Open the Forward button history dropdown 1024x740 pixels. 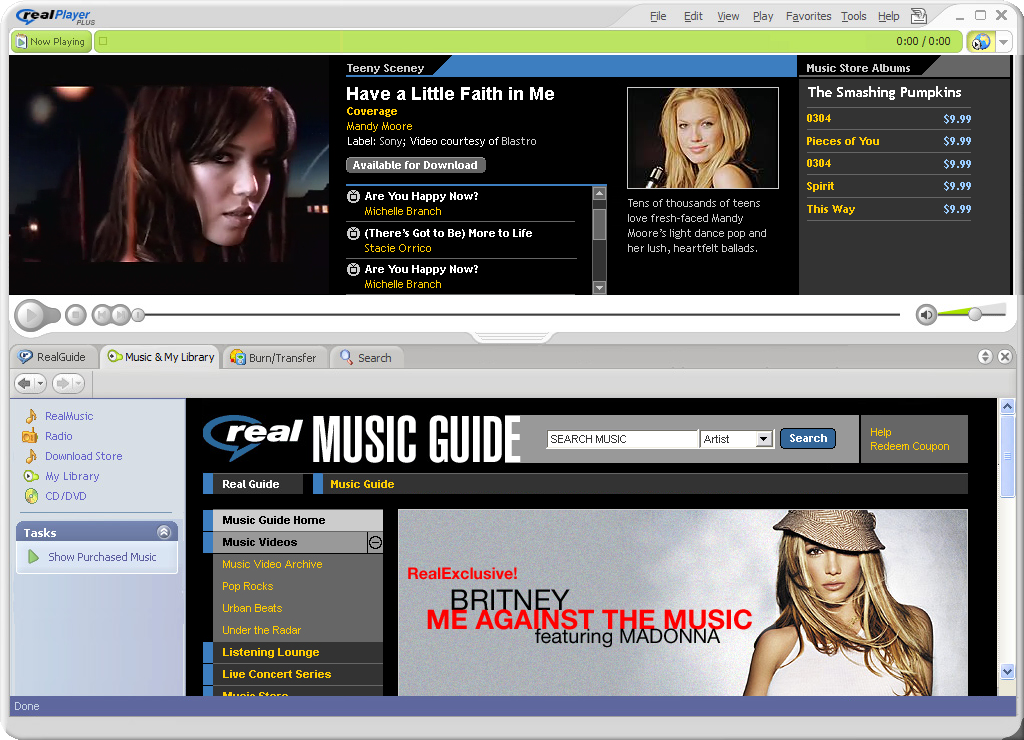coord(78,383)
